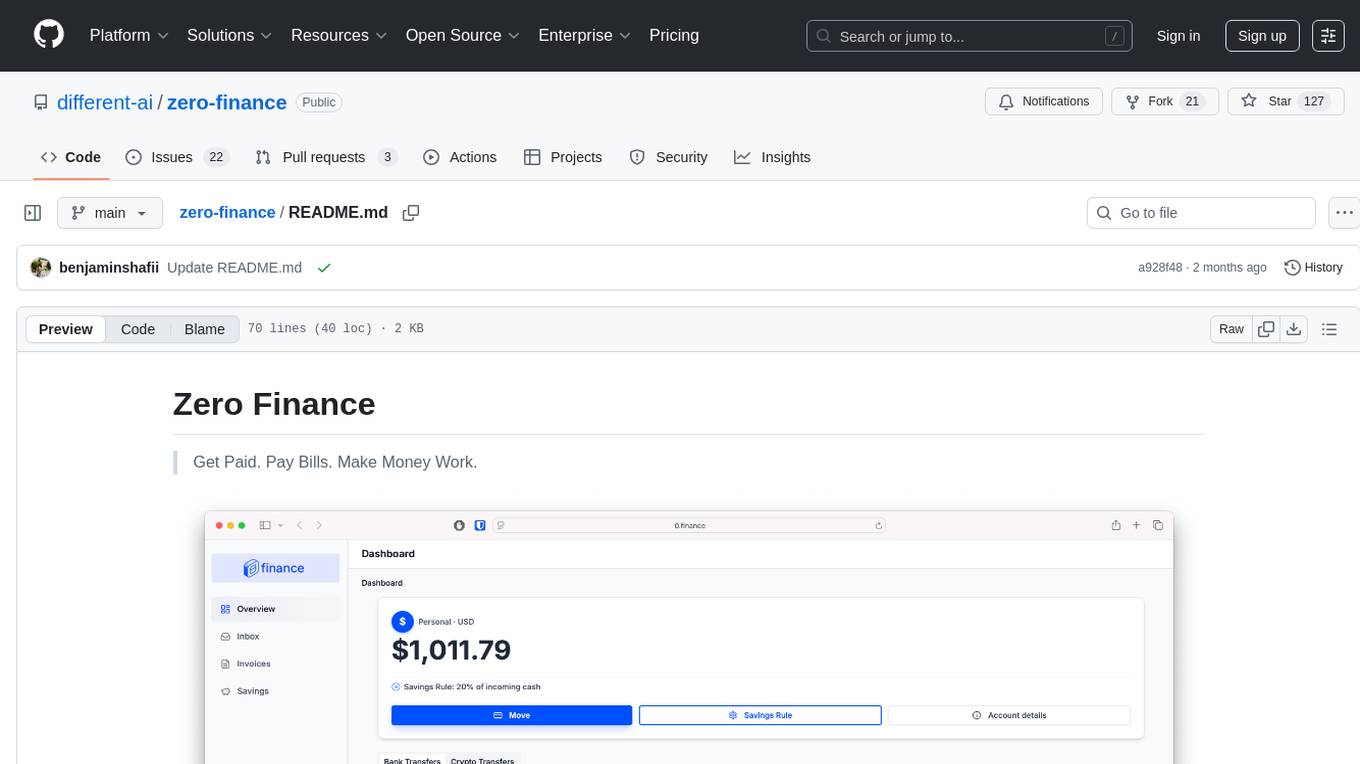The width and height of the screenshot is (1360, 764).
Task: Switch to the Code tab
Action: (71, 157)
